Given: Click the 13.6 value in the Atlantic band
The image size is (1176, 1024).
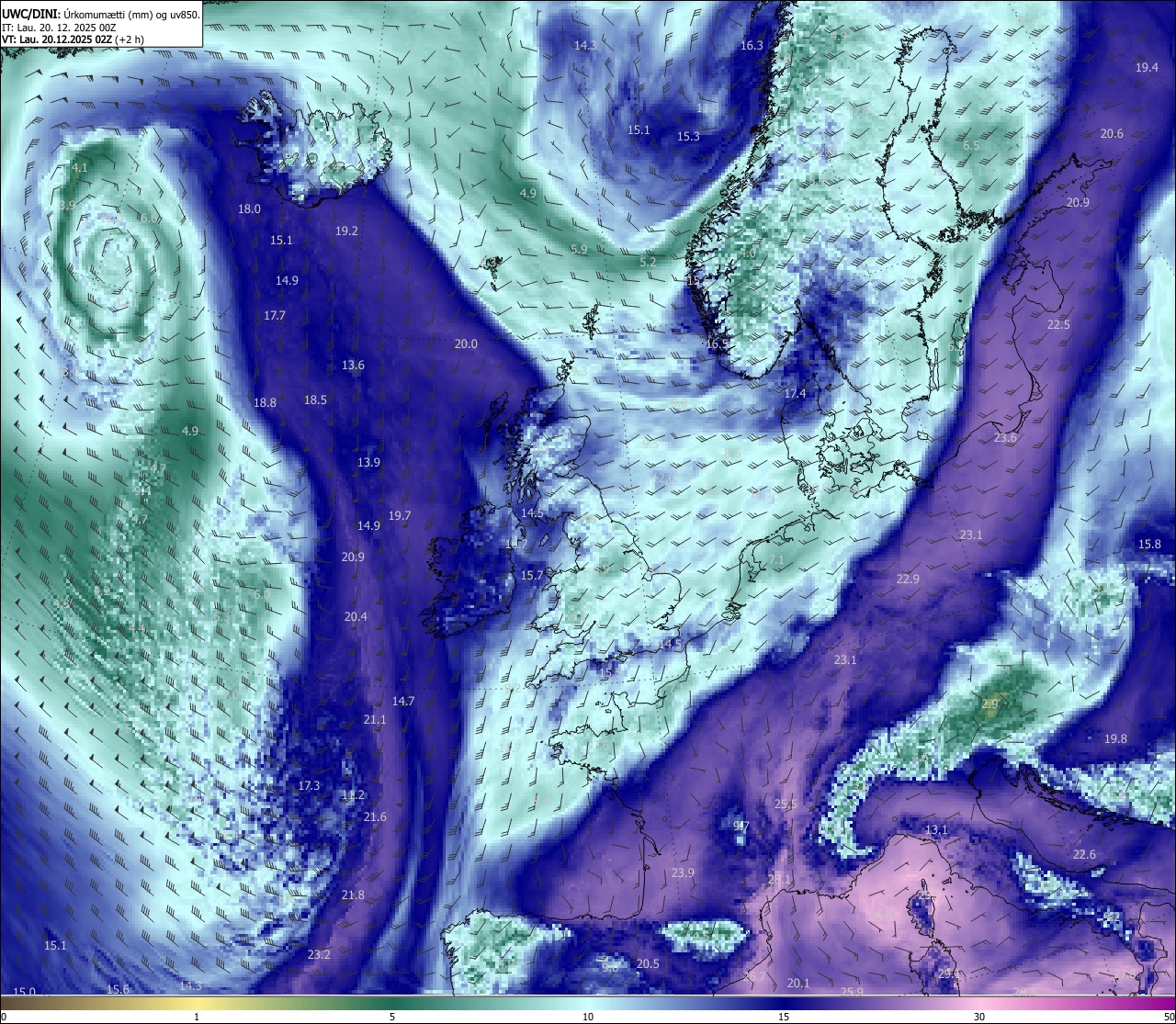Looking at the screenshot, I should [353, 366].
